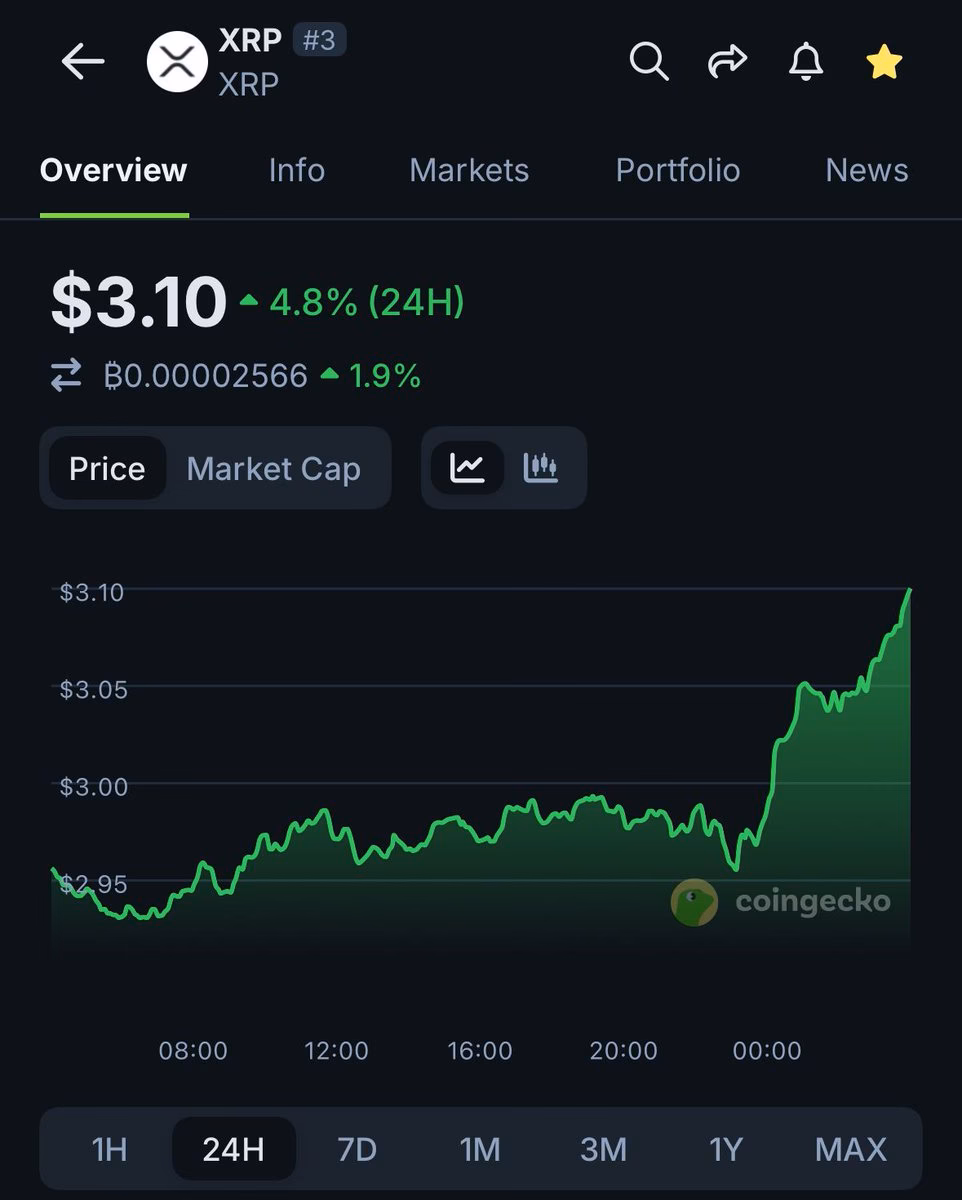Screen dimensions: 962x1200
Task: Select the 1H range on the timeframe bar
Action: (x=110, y=1149)
